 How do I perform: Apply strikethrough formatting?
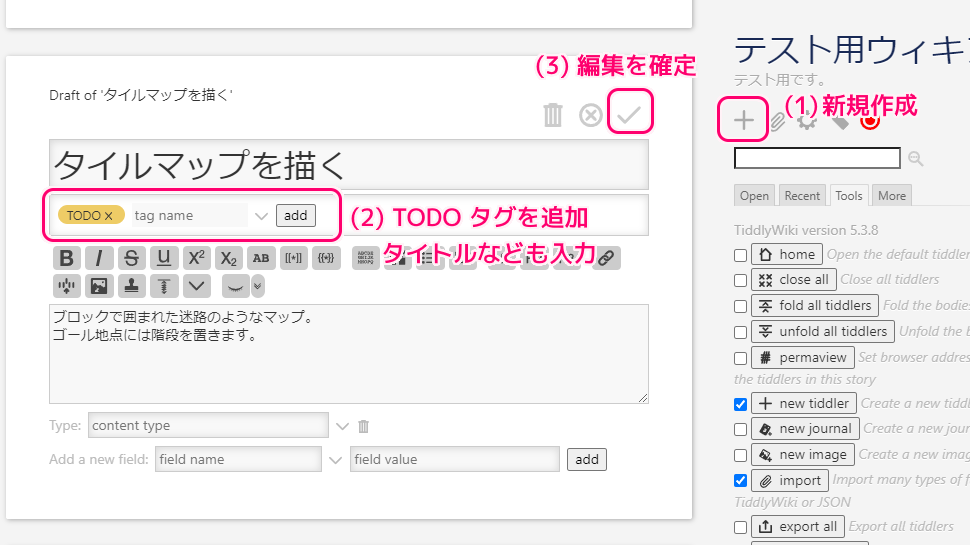pos(131,258)
